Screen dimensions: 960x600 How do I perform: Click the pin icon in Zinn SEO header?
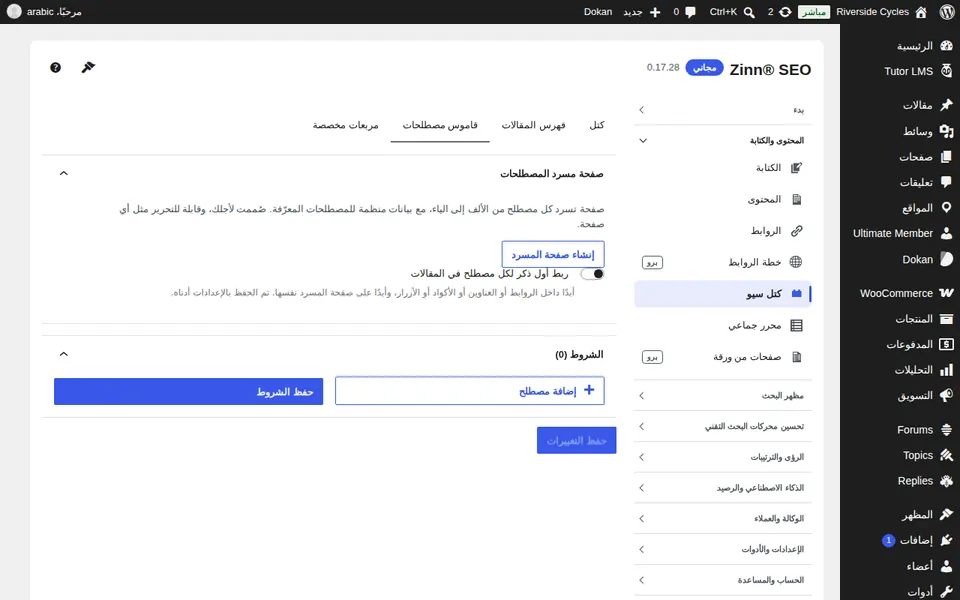[x=88, y=67]
